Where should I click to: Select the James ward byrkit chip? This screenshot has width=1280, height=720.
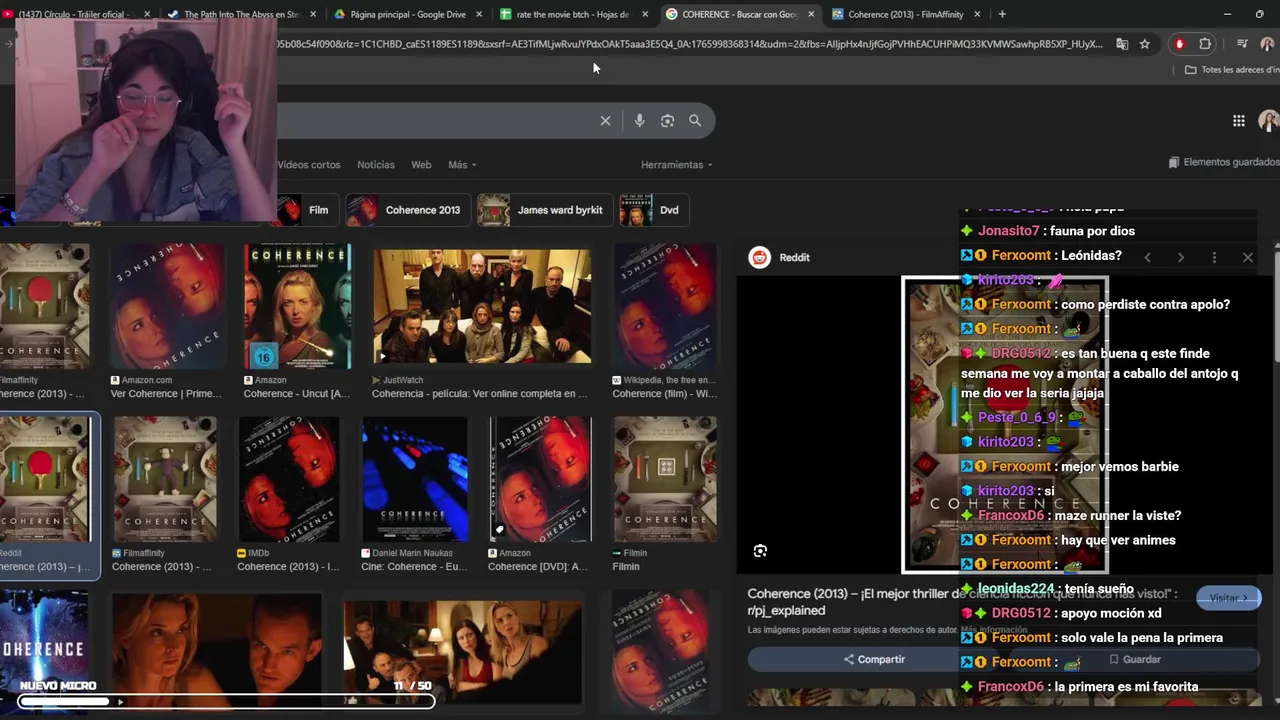click(x=545, y=210)
